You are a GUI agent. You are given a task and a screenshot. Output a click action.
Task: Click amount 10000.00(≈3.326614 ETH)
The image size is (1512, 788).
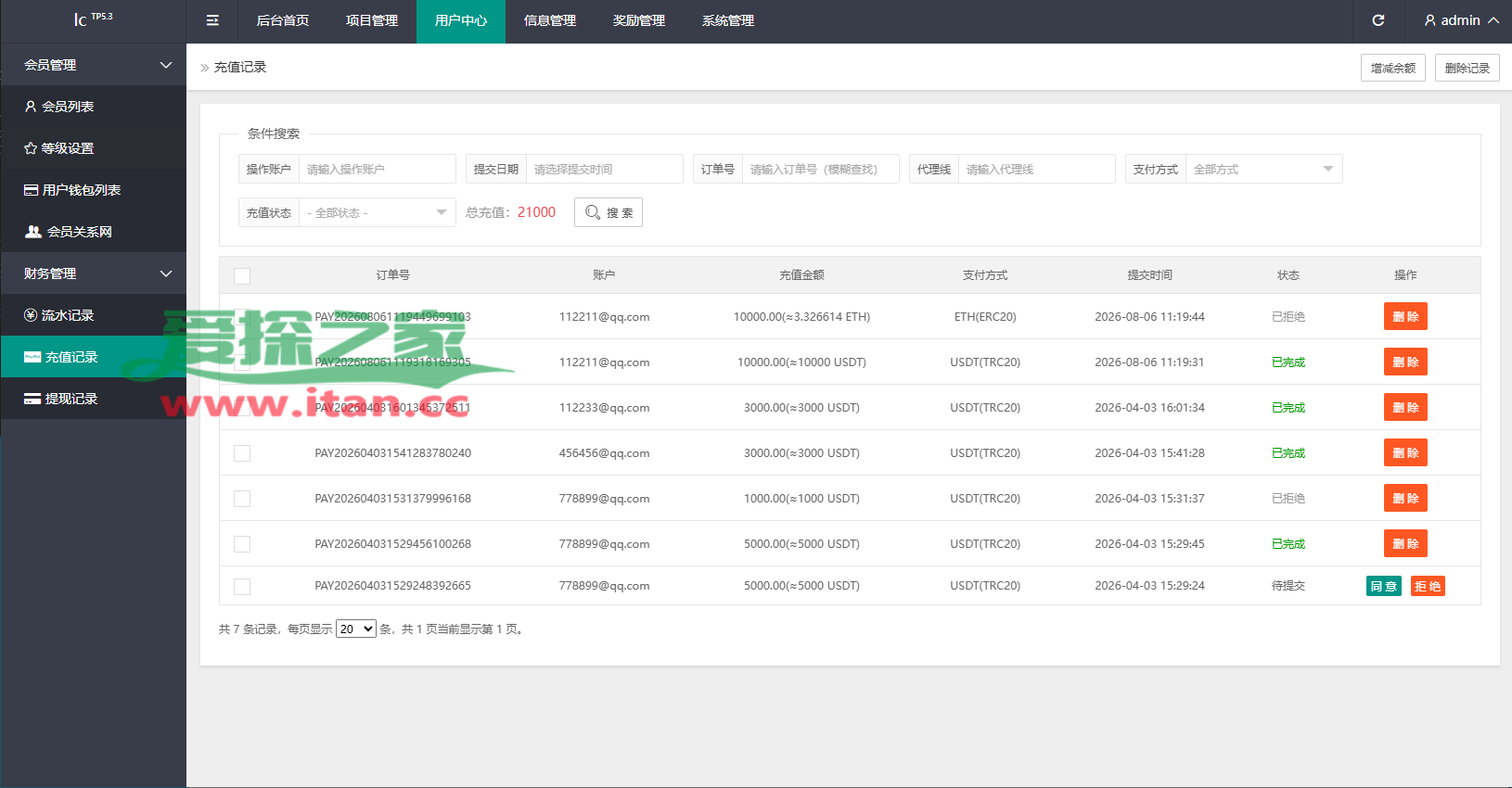pos(801,317)
